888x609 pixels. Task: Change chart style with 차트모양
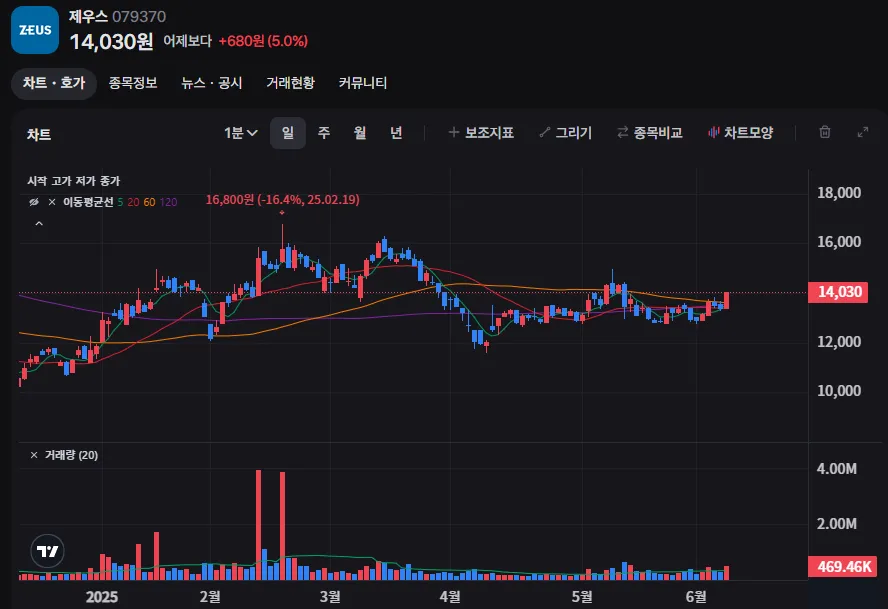740,133
